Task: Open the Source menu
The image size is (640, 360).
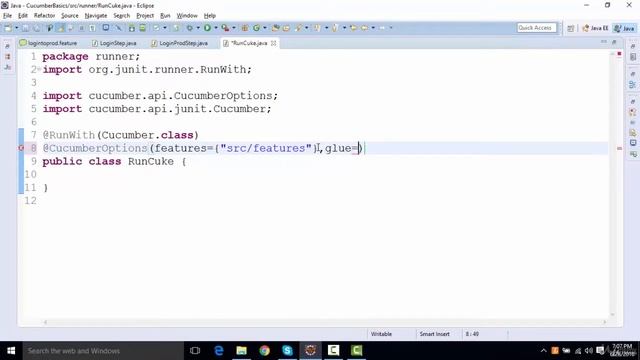Action: coord(70,16)
